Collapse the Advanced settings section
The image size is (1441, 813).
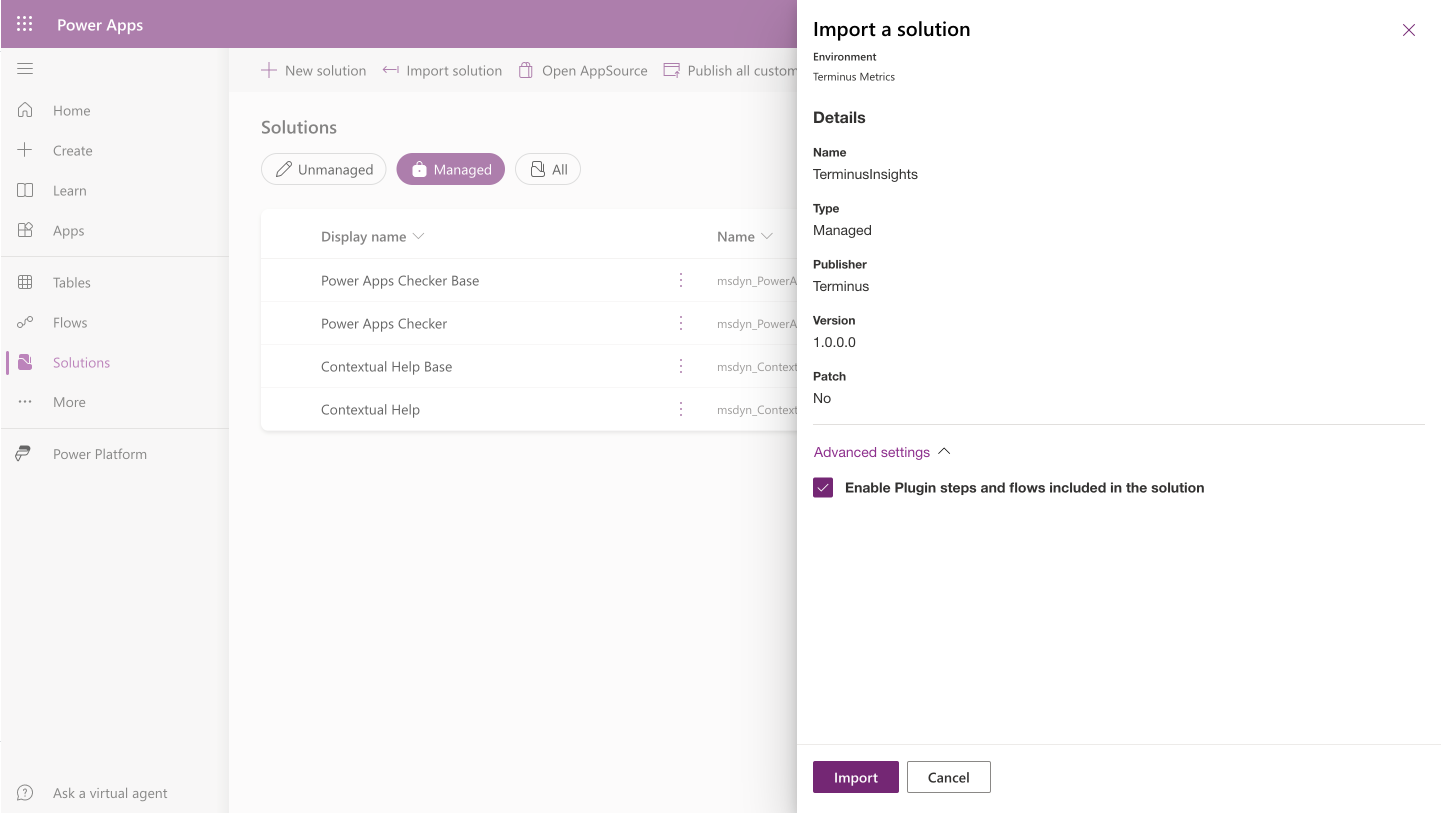click(x=882, y=452)
